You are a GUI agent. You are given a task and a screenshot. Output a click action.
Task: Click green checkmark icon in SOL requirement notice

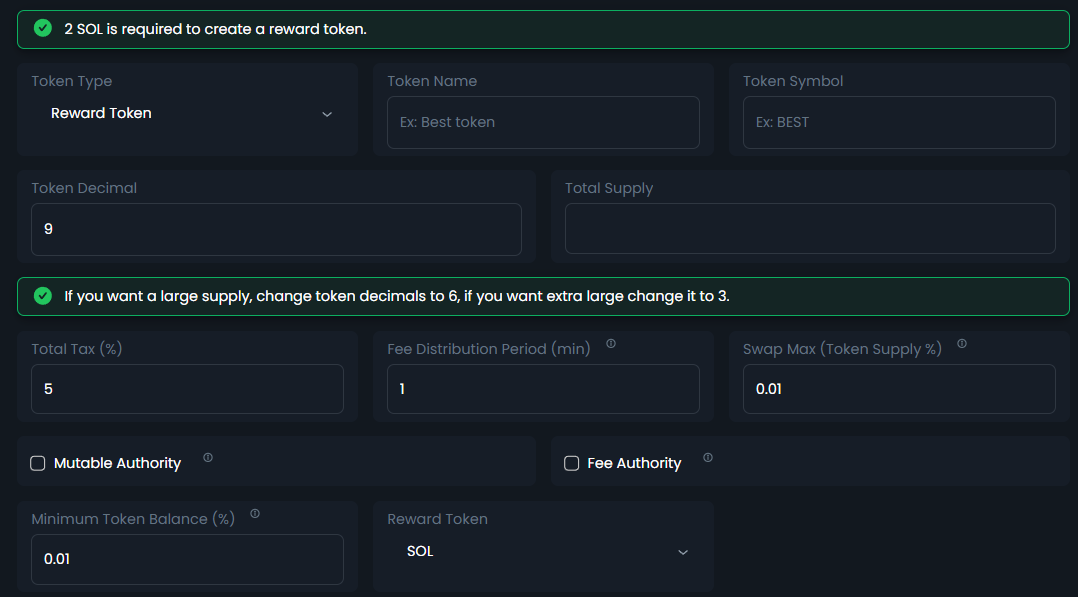pyautogui.click(x=43, y=29)
